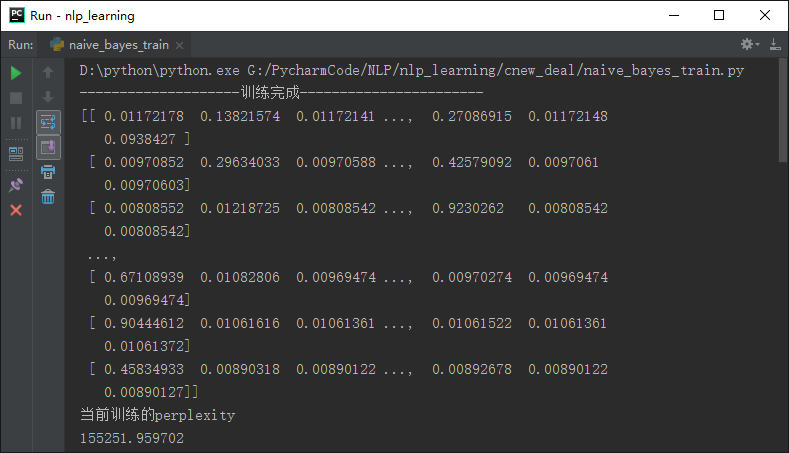Clear all console output with trash icon
This screenshot has width=789, height=453.
(x=48, y=197)
